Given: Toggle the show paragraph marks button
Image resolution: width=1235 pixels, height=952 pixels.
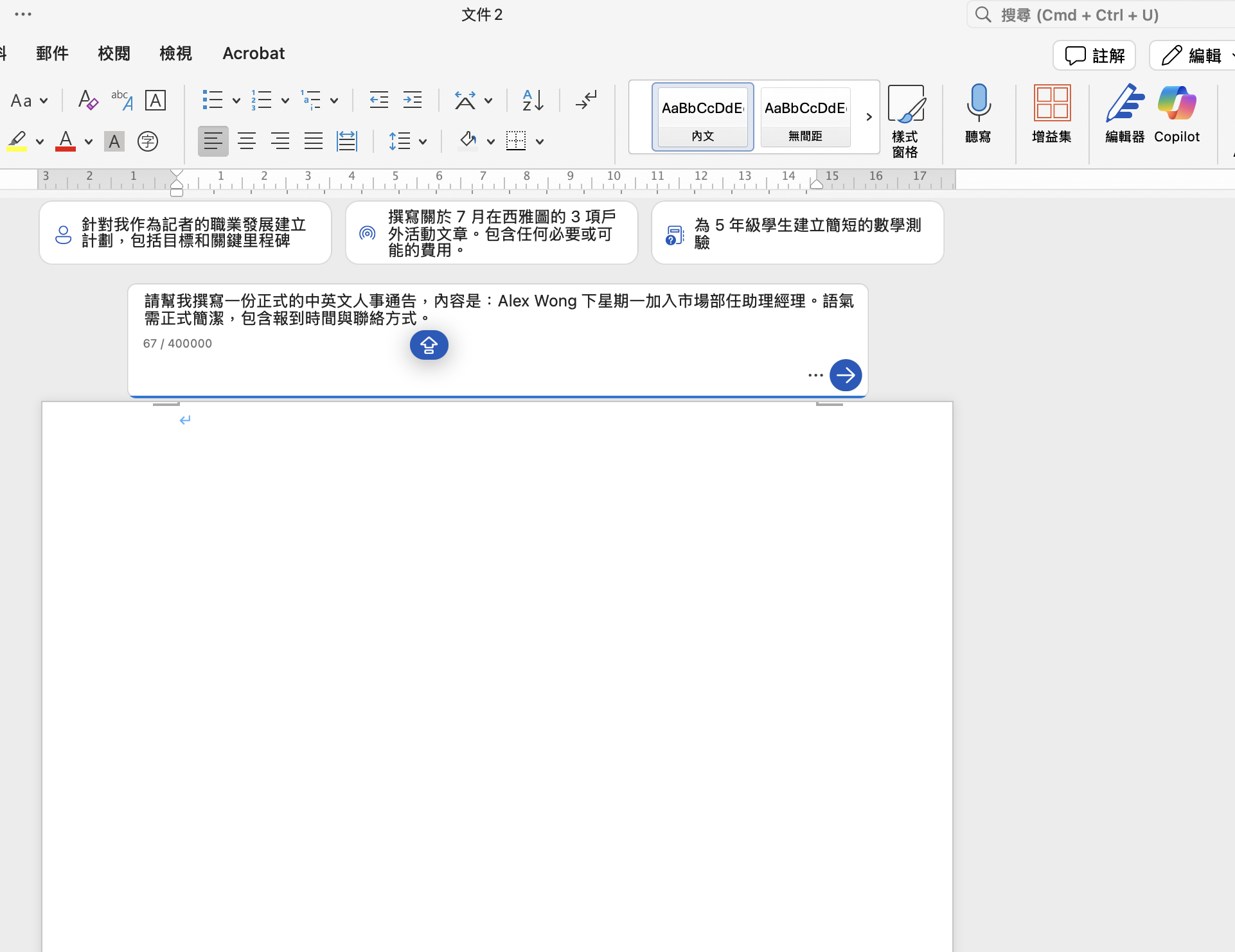Looking at the screenshot, I should click(x=586, y=100).
